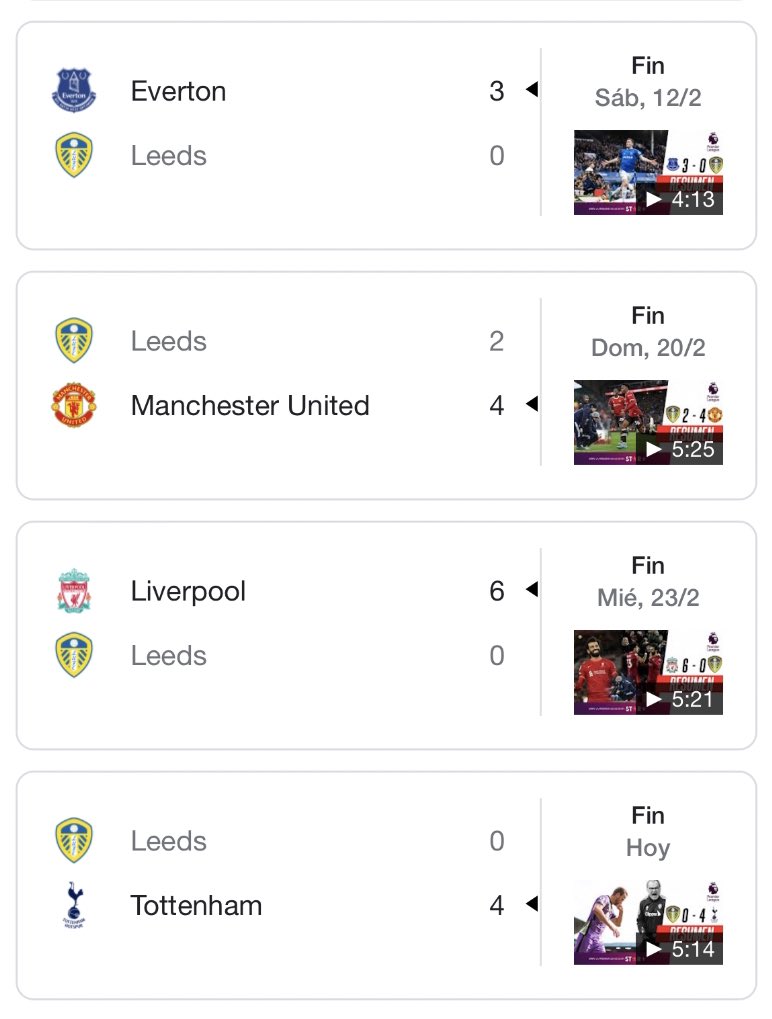772x1019 pixels.
Task: Click Leeds crest in Manchester United match
Action: [74, 341]
